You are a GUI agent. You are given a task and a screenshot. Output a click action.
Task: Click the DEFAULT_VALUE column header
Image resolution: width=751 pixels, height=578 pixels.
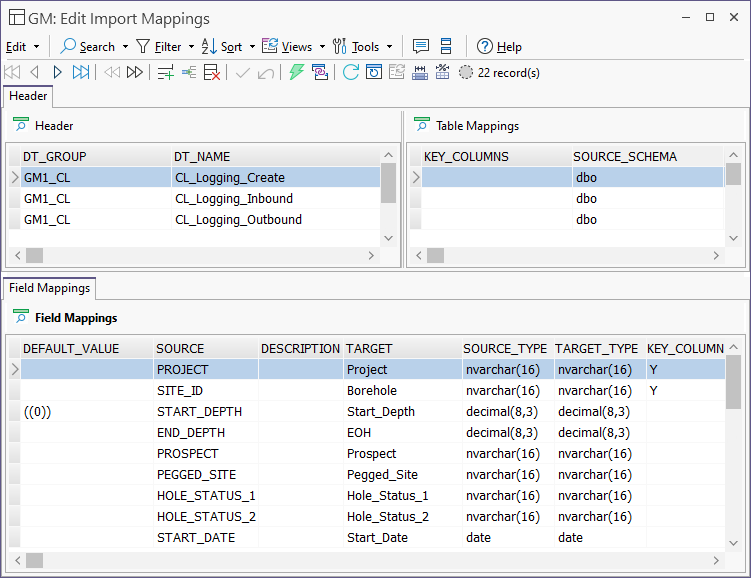(87, 349)
